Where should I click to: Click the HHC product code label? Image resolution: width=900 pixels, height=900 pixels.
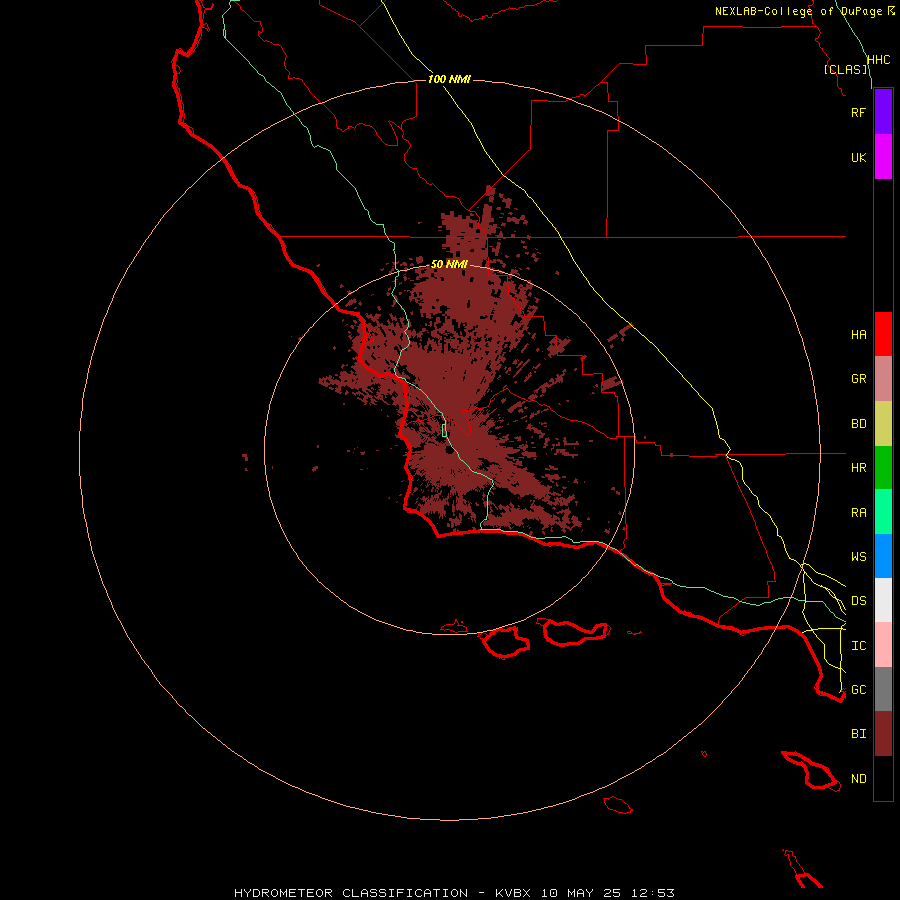(x=878, y=60)
